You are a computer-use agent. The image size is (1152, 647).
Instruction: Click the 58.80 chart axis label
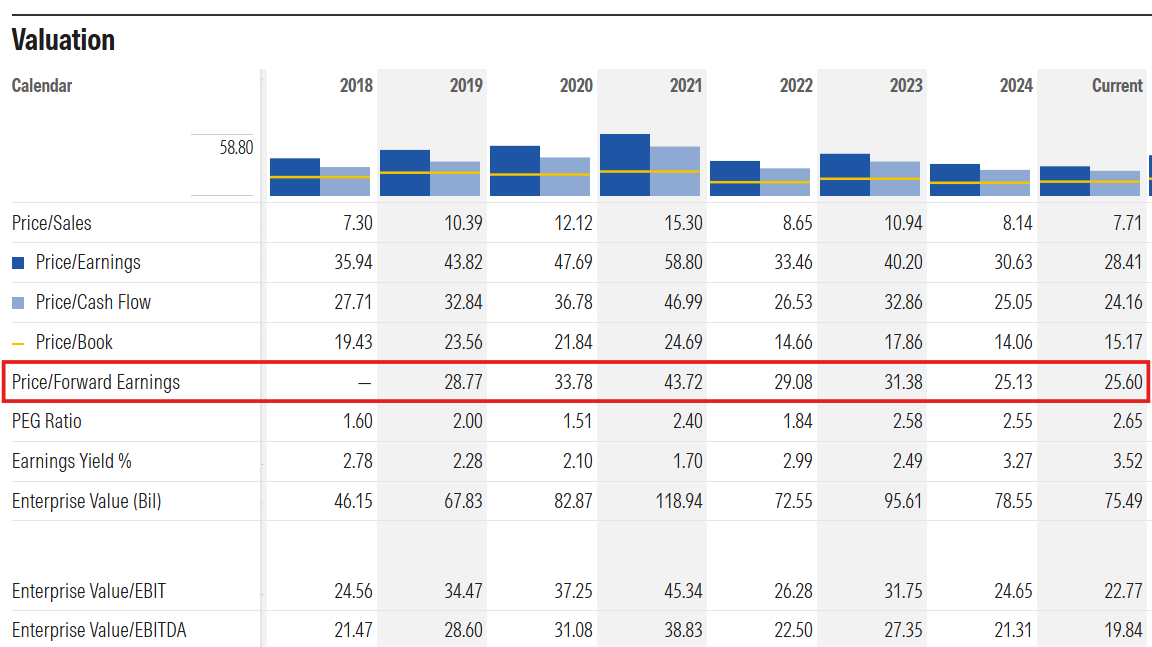tap(236, 147)
